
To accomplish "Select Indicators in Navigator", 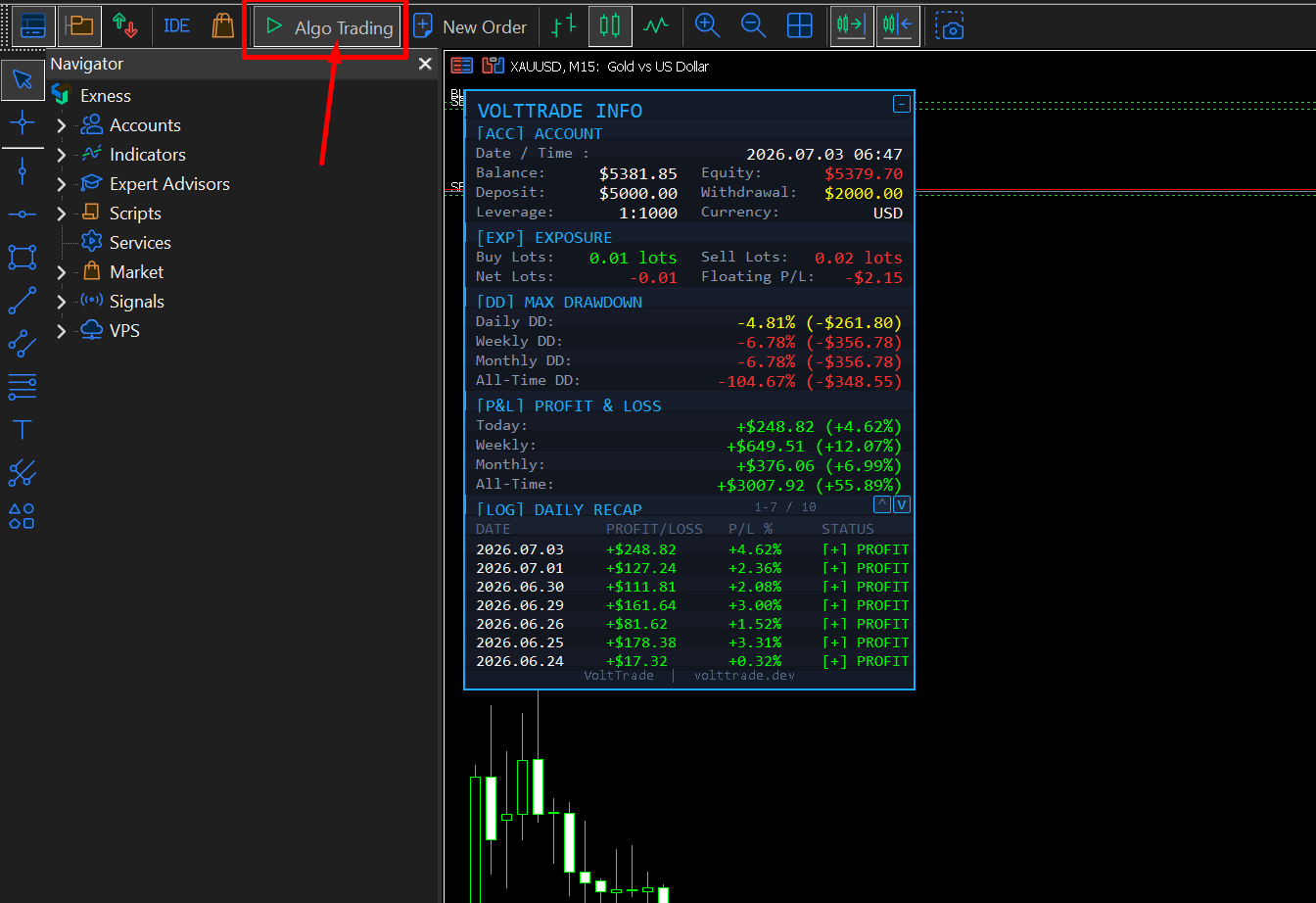I will (147, 155).
